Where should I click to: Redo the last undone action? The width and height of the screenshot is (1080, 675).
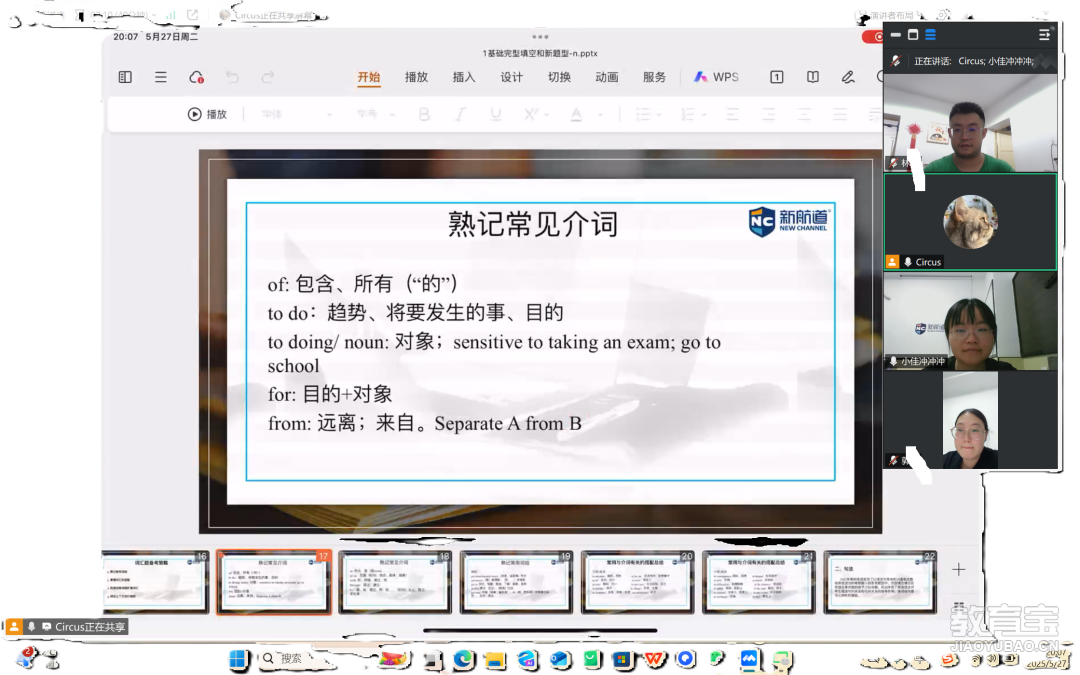tap(268, 77)
